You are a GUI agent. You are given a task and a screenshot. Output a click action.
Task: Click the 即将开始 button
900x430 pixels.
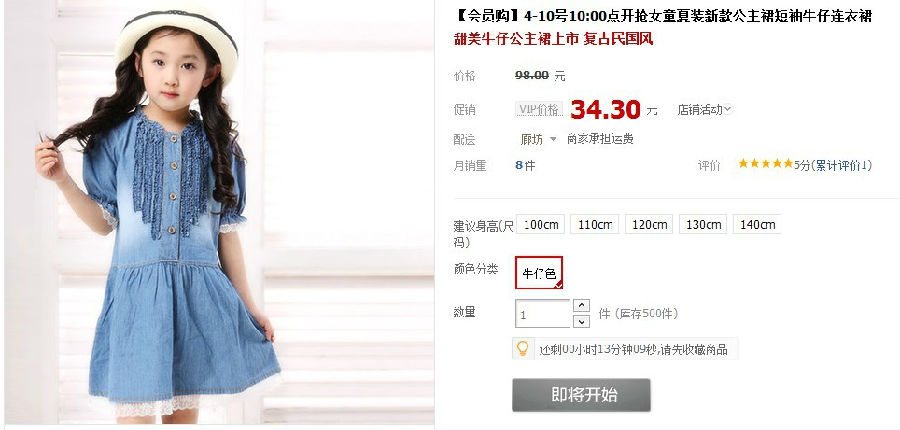click(581, 395)
